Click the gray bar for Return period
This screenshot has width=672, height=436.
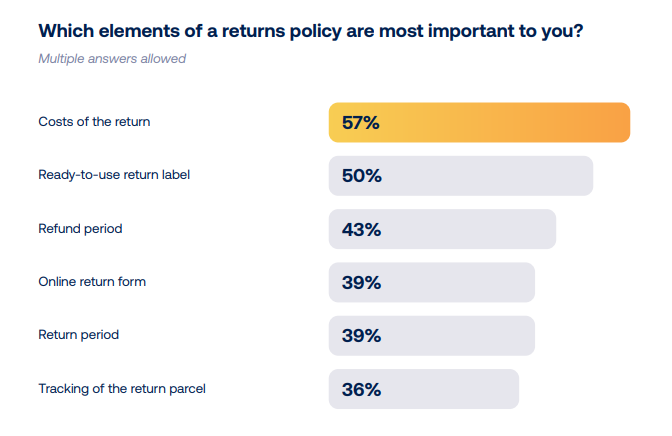[450, 336]
